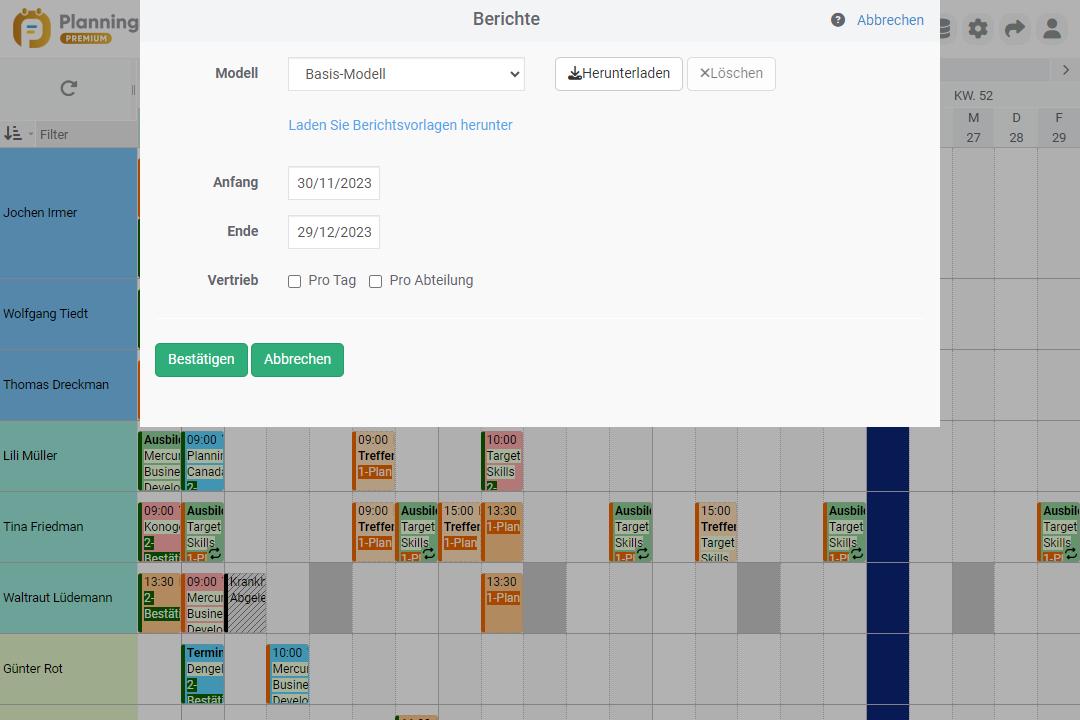Open the user profile icon
Image resolution: width=1080 pixels, height=720 pixels.
pyautogui.click(x=1052, y=29)
